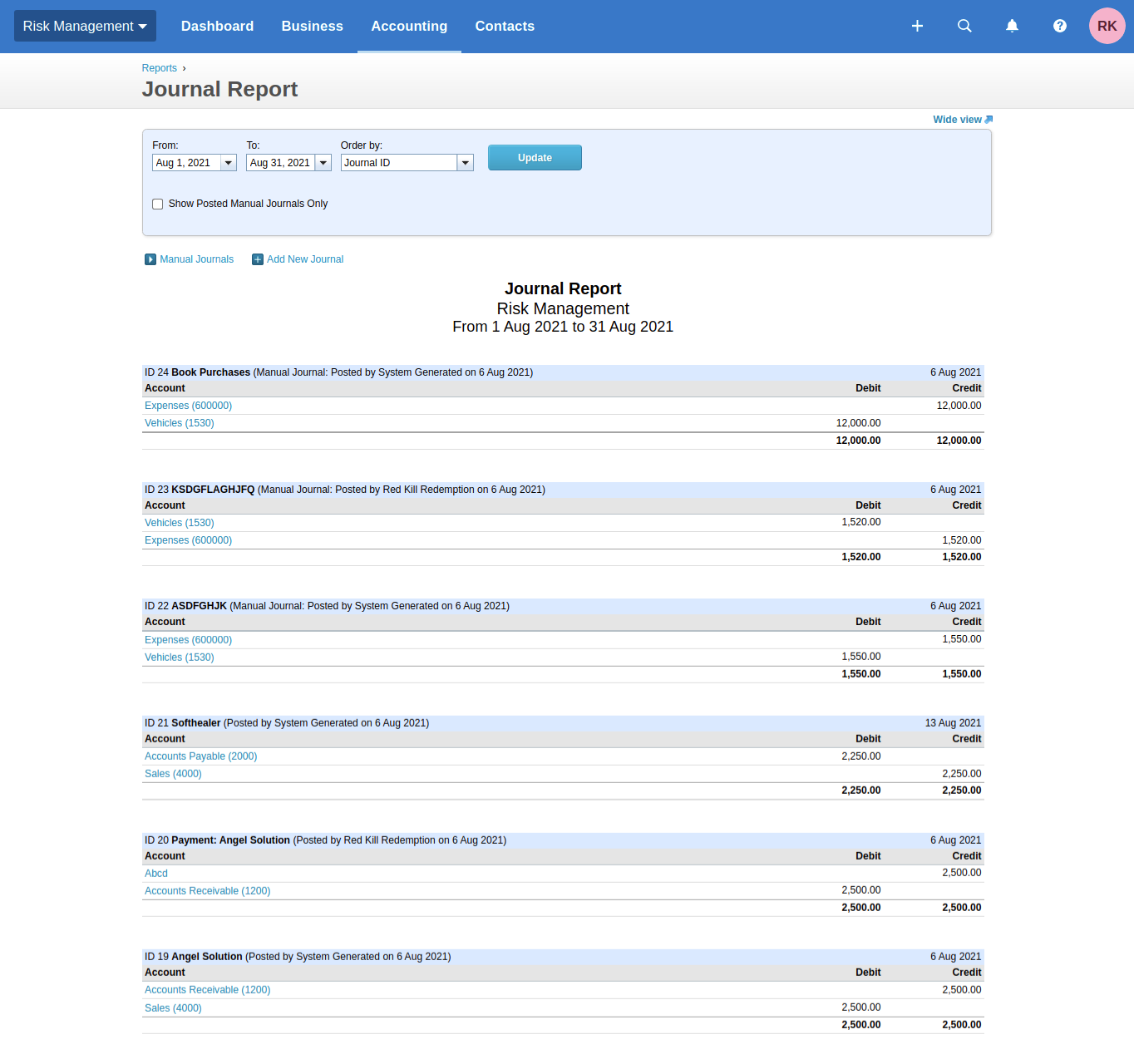The width and height of the screenshot is (1134, 1064).
Task: Click the Update button
Action: click(x=535, y=157)
